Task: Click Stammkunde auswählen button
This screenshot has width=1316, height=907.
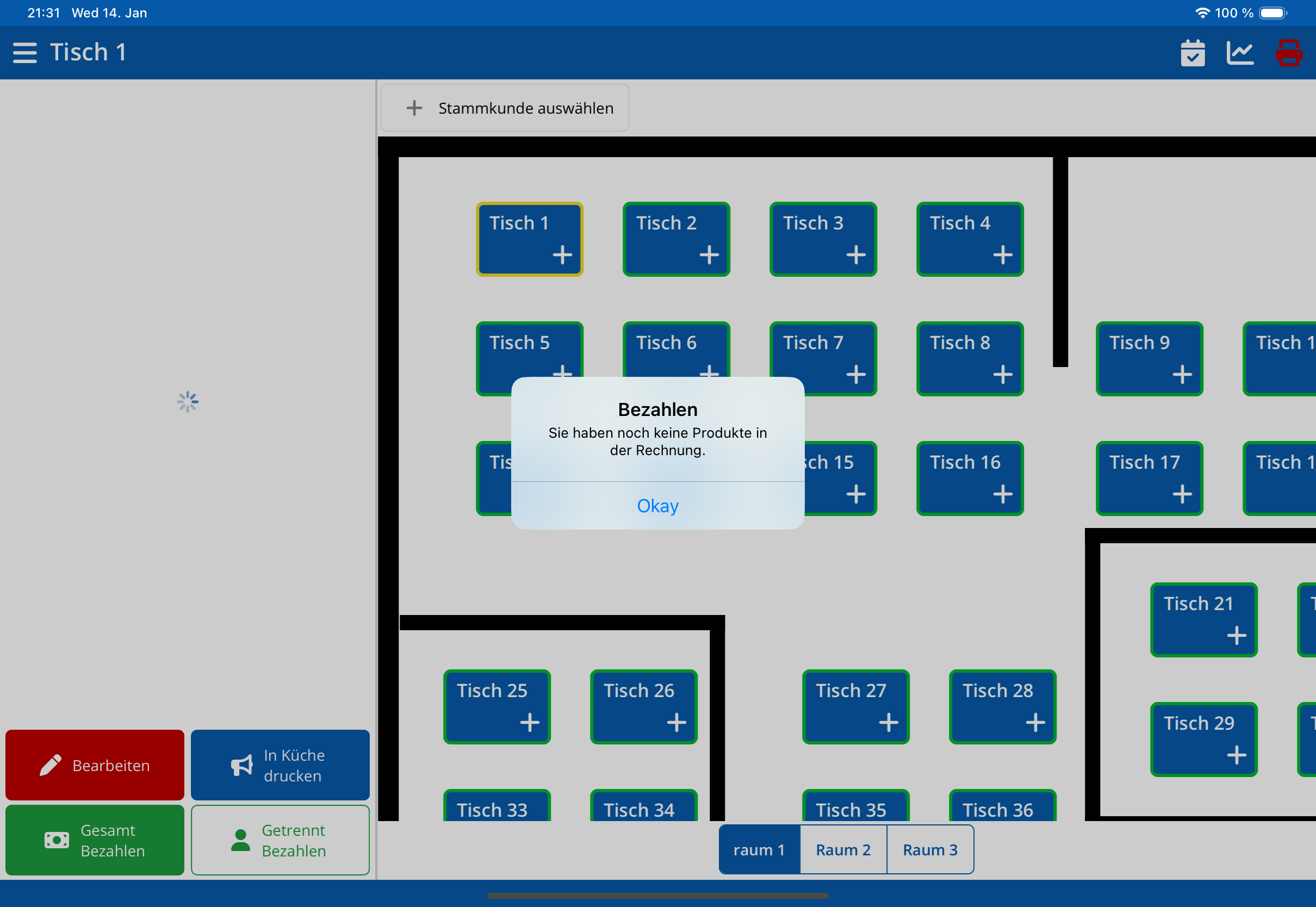Action: [x=505, y=108]
